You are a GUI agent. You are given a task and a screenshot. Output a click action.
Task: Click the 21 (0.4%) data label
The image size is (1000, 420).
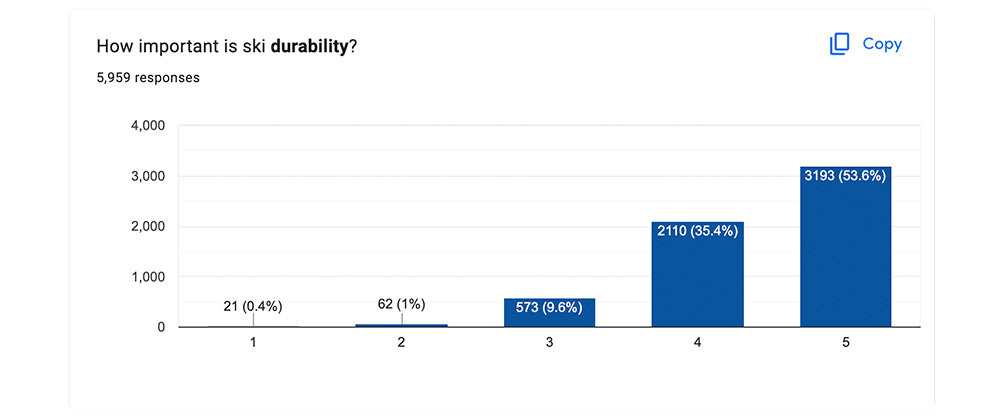click(x=253, y=307)
